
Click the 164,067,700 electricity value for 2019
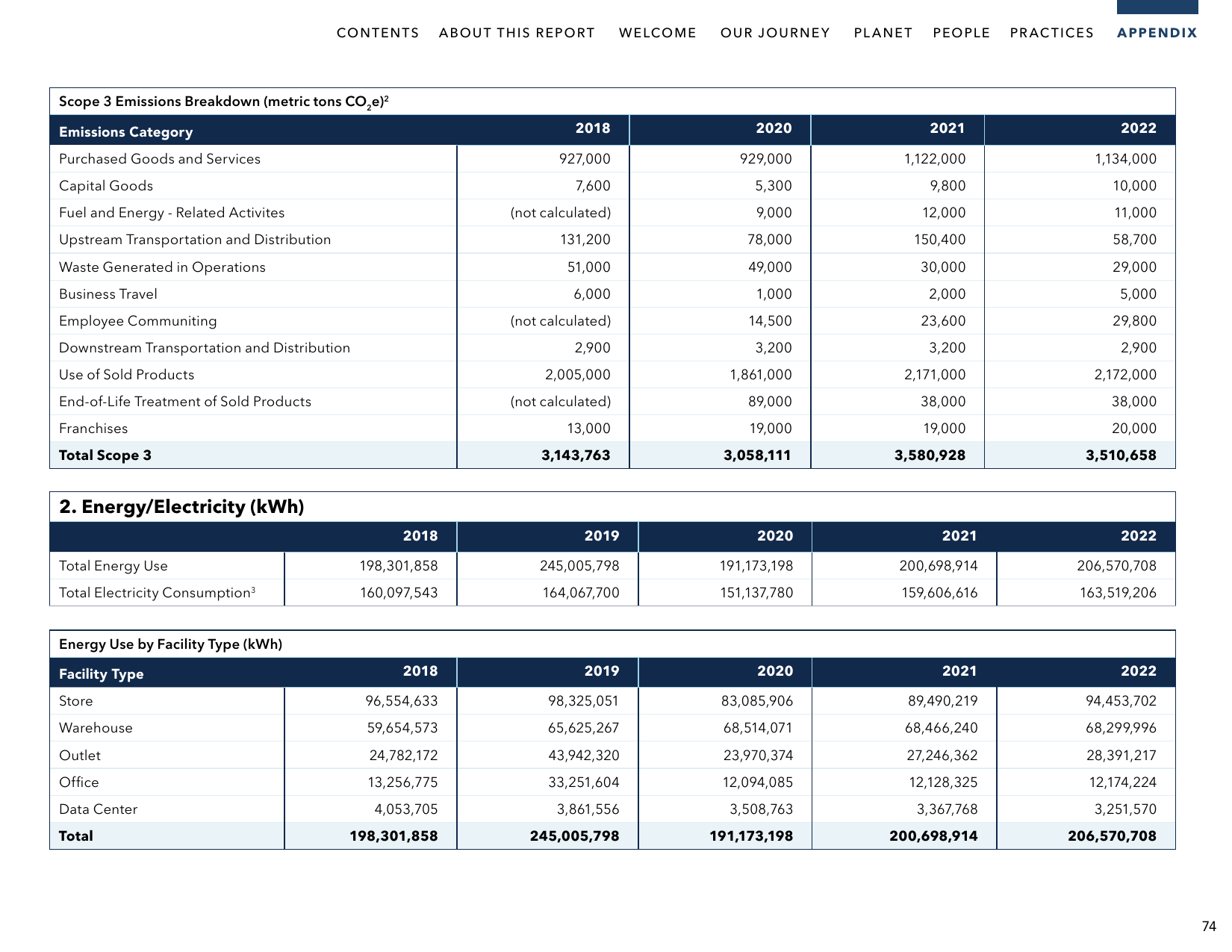point(581,593)
